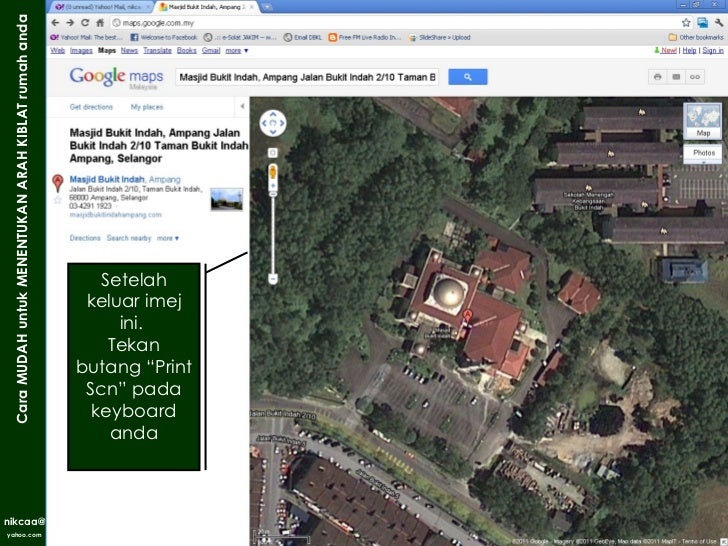Open My places in the left panel
The height and width of the screenshot is (546, 728).
(147, 107)
